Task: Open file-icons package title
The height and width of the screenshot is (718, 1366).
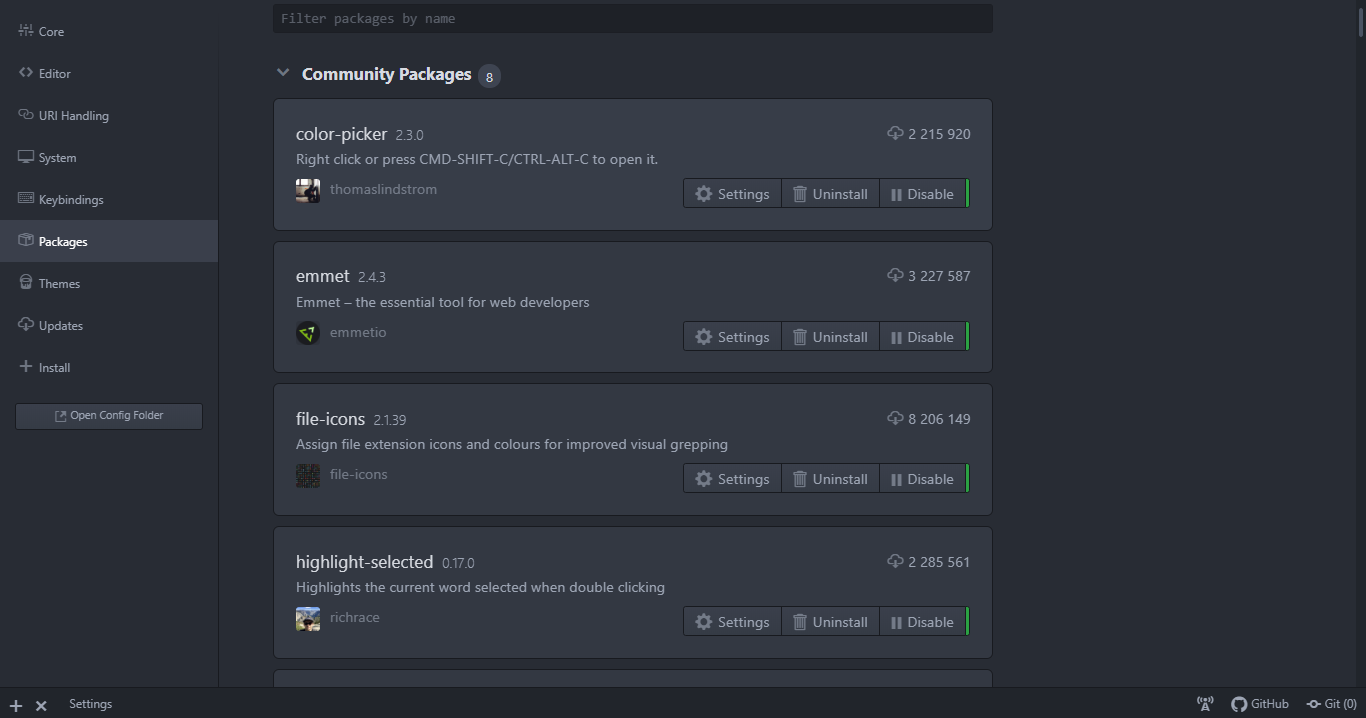Action: coord(330,419)
